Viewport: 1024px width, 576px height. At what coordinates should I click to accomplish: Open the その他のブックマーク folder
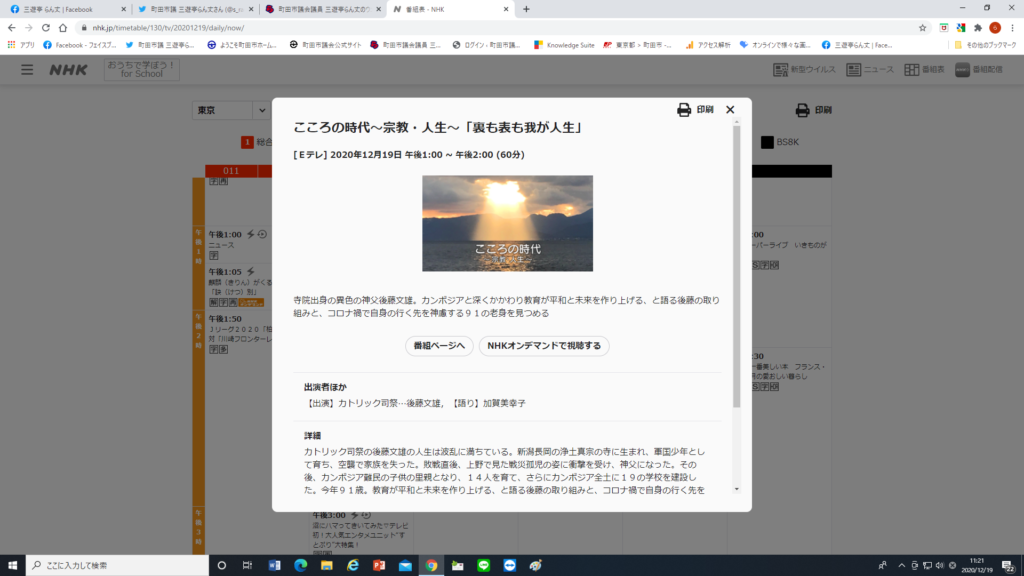[x=985, y=45]
